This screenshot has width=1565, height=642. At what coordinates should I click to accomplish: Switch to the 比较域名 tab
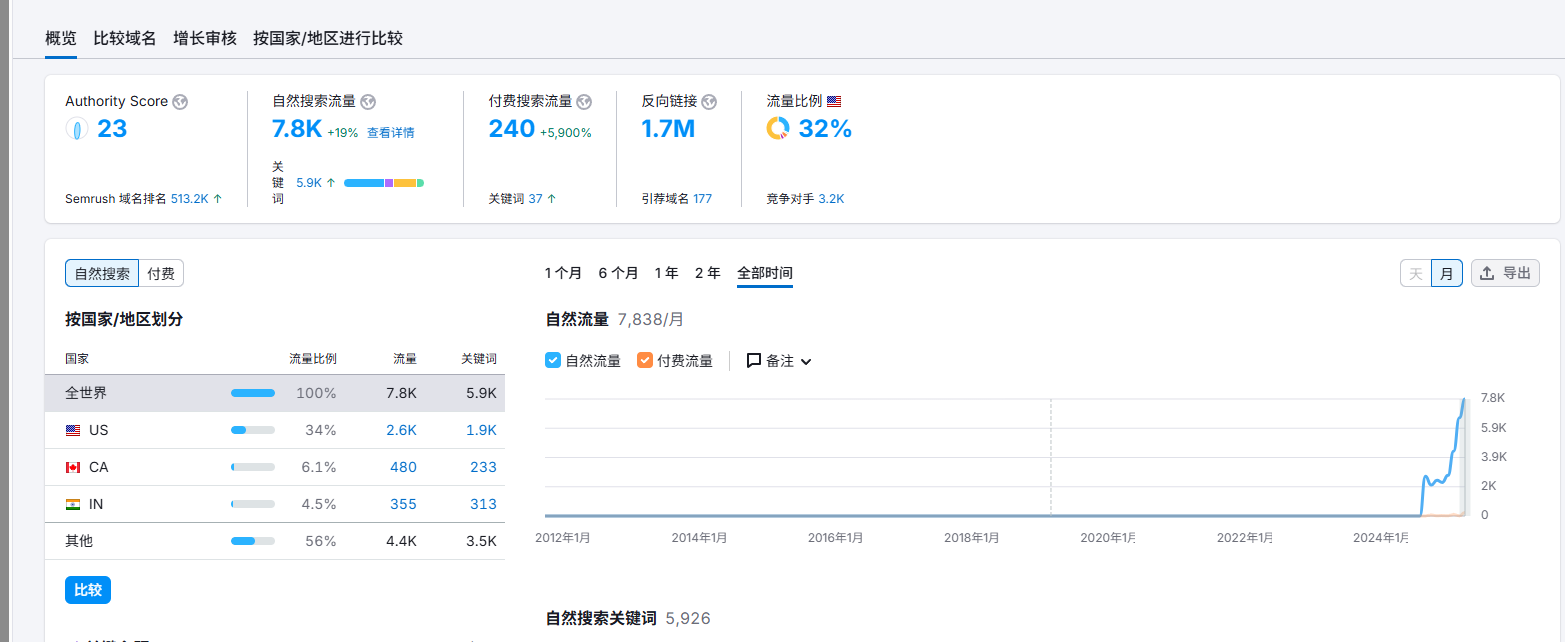[x=124, y=38]
